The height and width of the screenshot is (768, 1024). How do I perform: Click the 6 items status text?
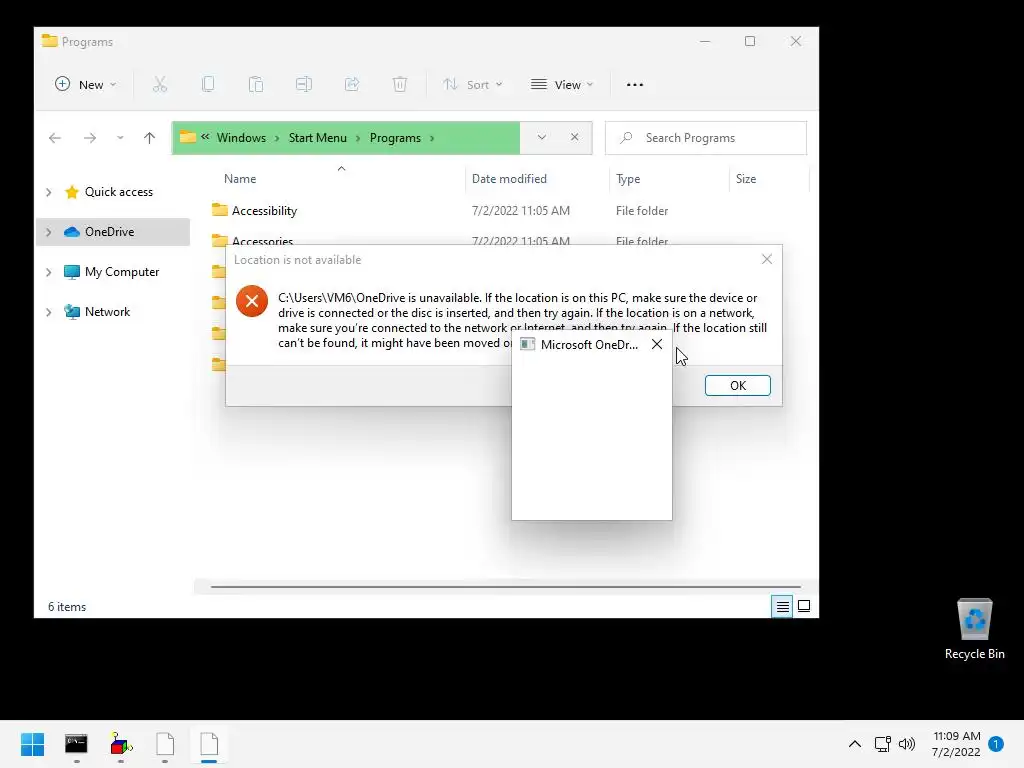67,607
